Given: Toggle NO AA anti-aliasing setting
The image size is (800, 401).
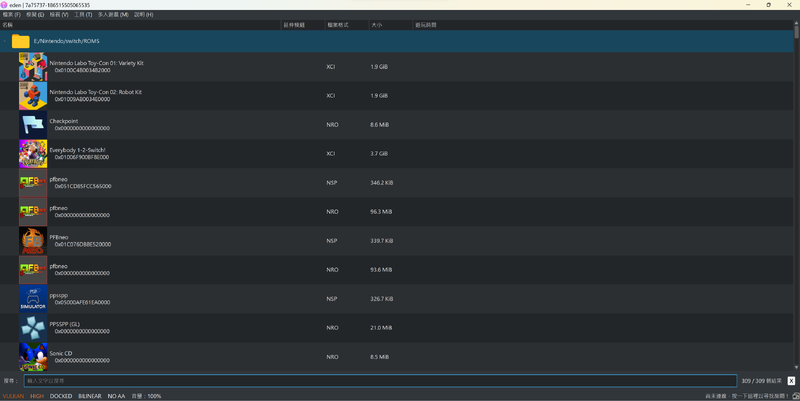Looking at the screenshot, I should click(x=116, y=396).
